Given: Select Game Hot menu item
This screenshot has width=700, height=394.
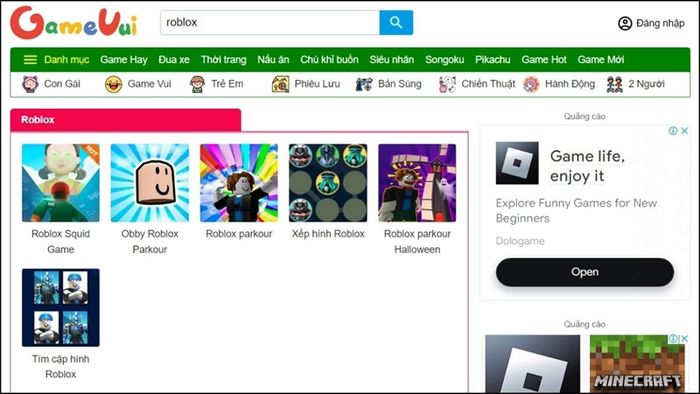Looking at the screenshot, I should point(544,60).
